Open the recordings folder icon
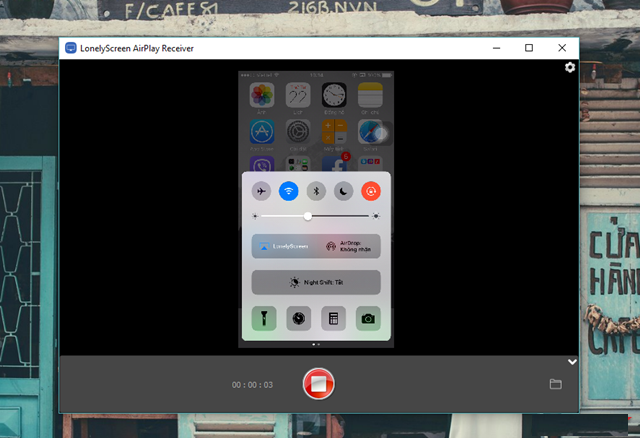Image resolution: width=640 pixels, height=438 pixels. coord(556,384)
